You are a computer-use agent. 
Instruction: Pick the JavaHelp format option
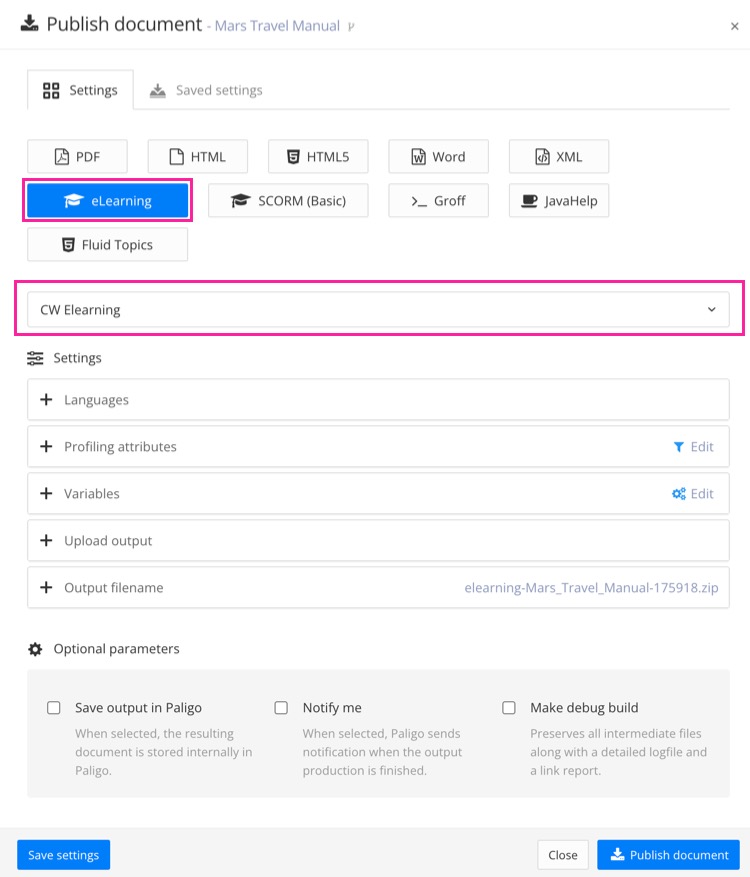click(558, 200)
